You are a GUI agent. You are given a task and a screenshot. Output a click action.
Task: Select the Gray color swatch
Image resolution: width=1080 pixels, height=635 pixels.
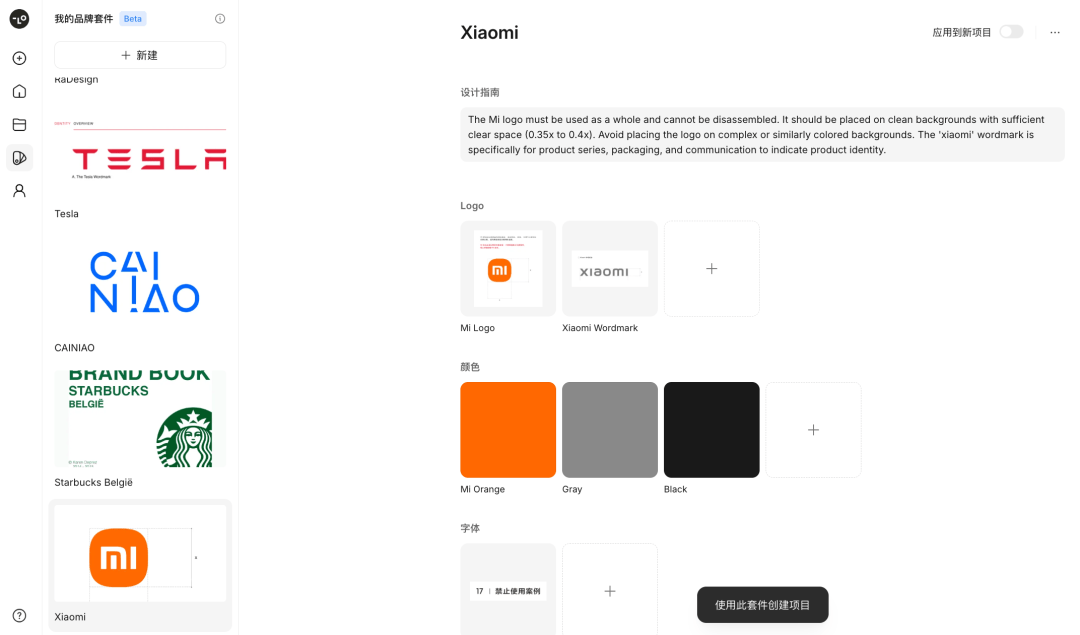[x=610, y=430]
